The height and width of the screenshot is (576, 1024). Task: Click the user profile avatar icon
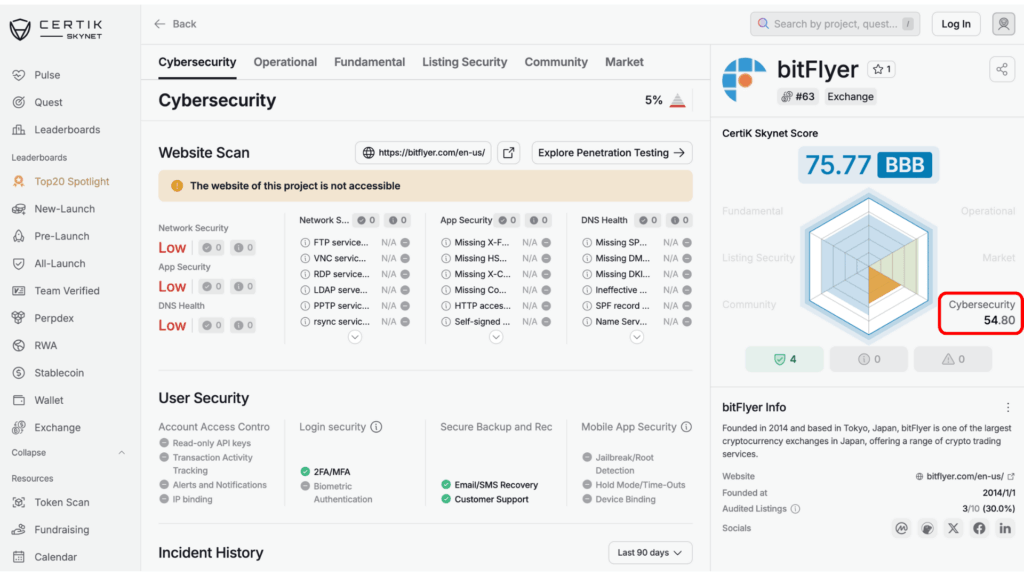[x=1003, y=24]
